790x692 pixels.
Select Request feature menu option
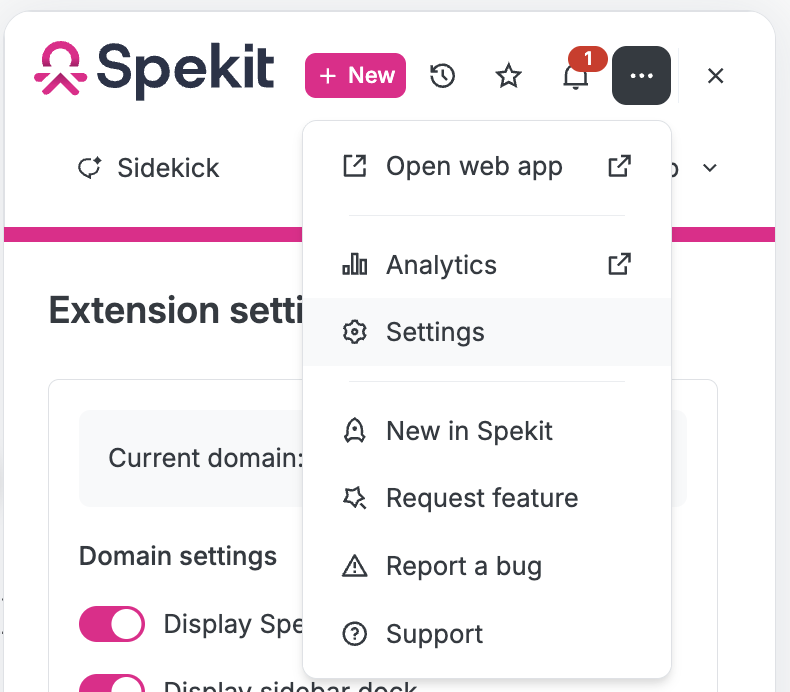487,498
